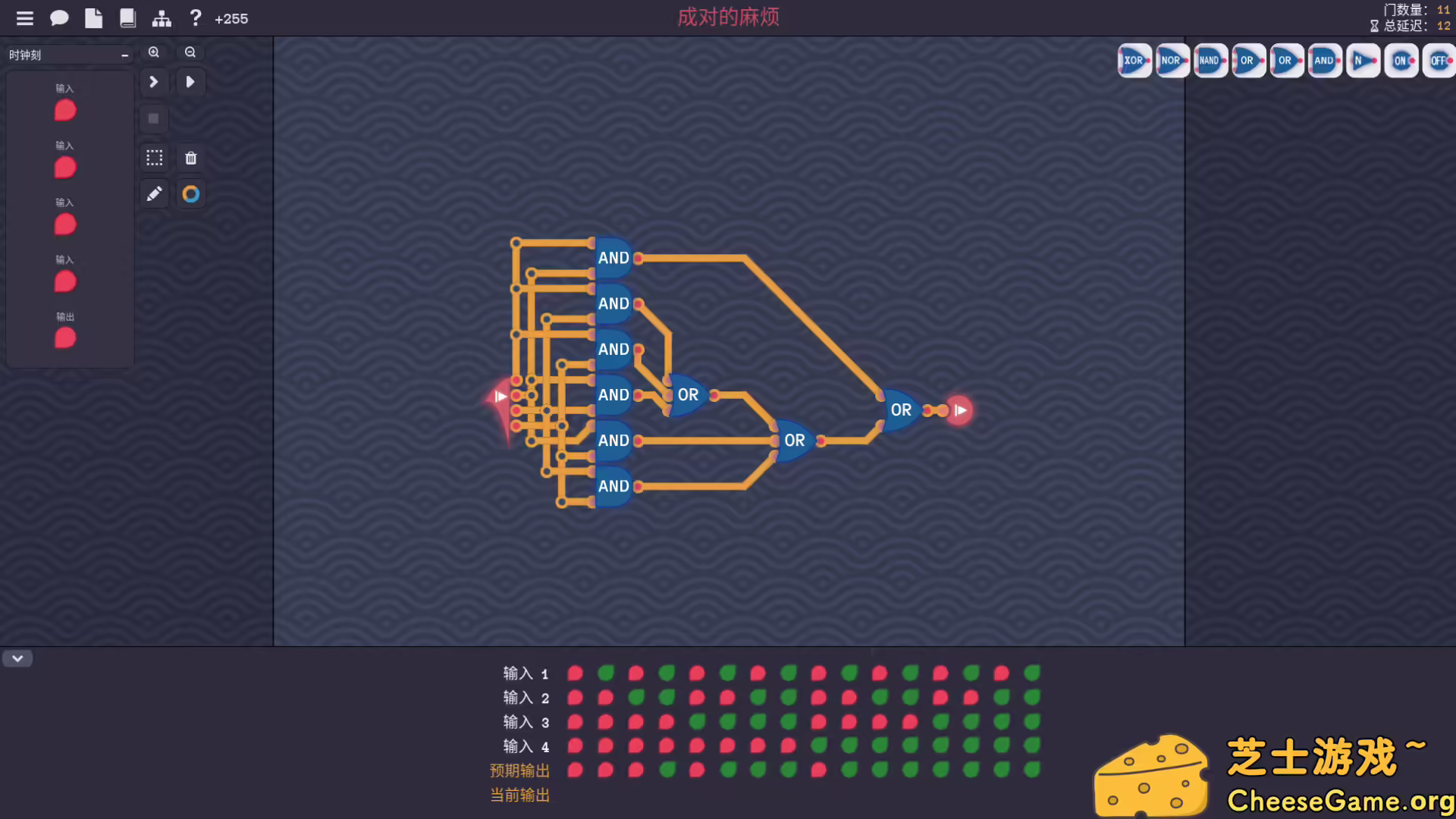Activate the delete (trash) tool

click(190, 158)
